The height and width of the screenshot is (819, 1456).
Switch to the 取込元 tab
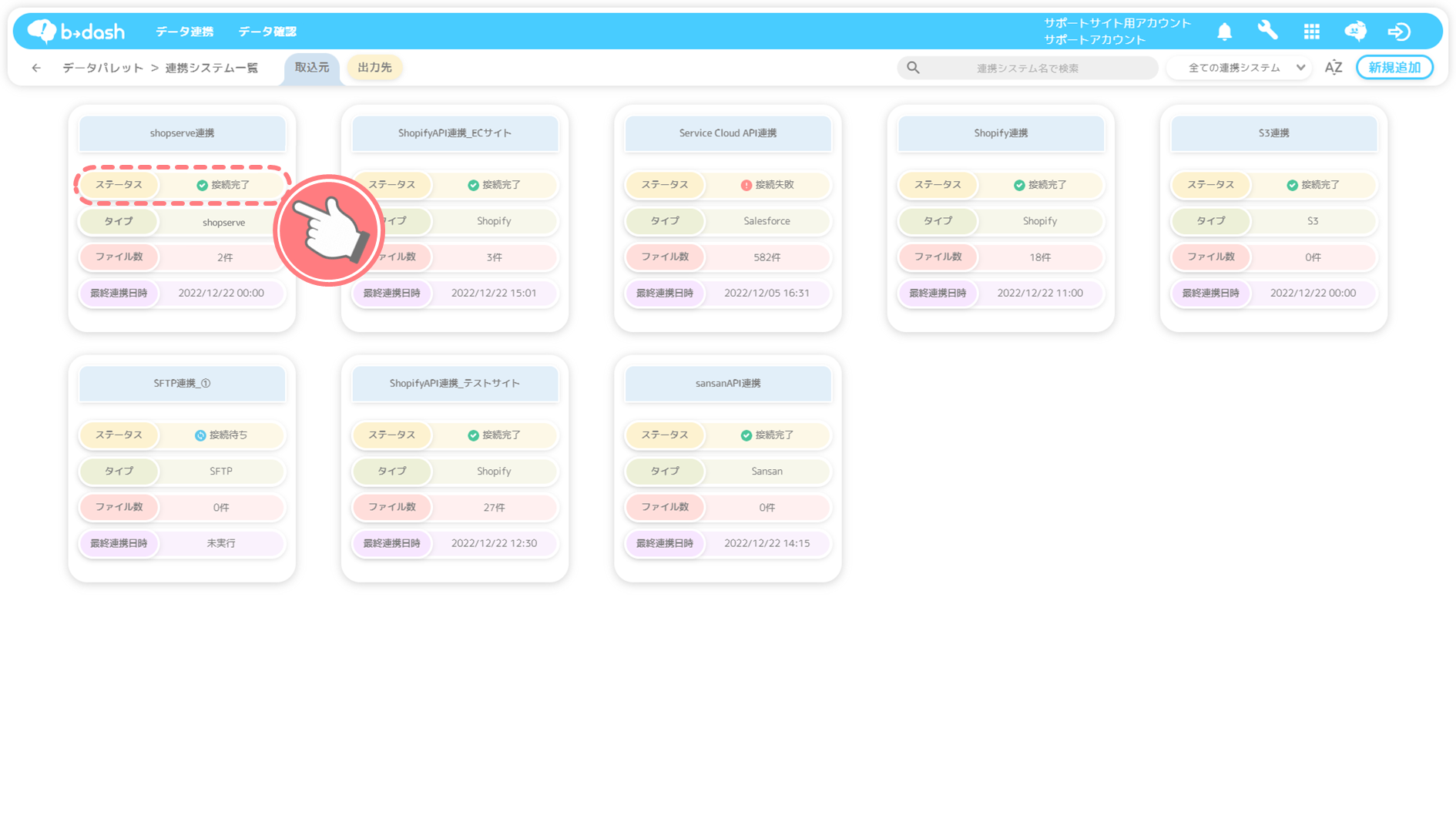(312, 68)
